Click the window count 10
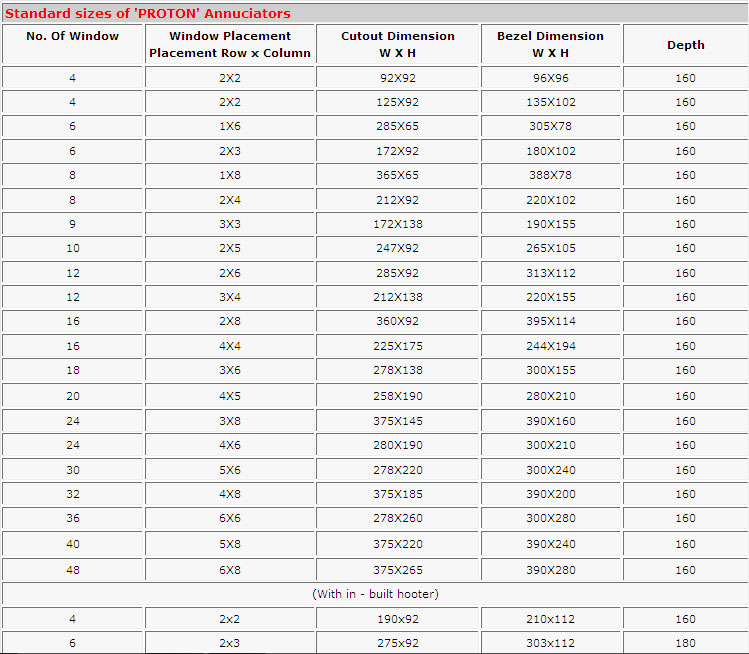The width and height of the screenshot is (749, 654). (73, 248)
